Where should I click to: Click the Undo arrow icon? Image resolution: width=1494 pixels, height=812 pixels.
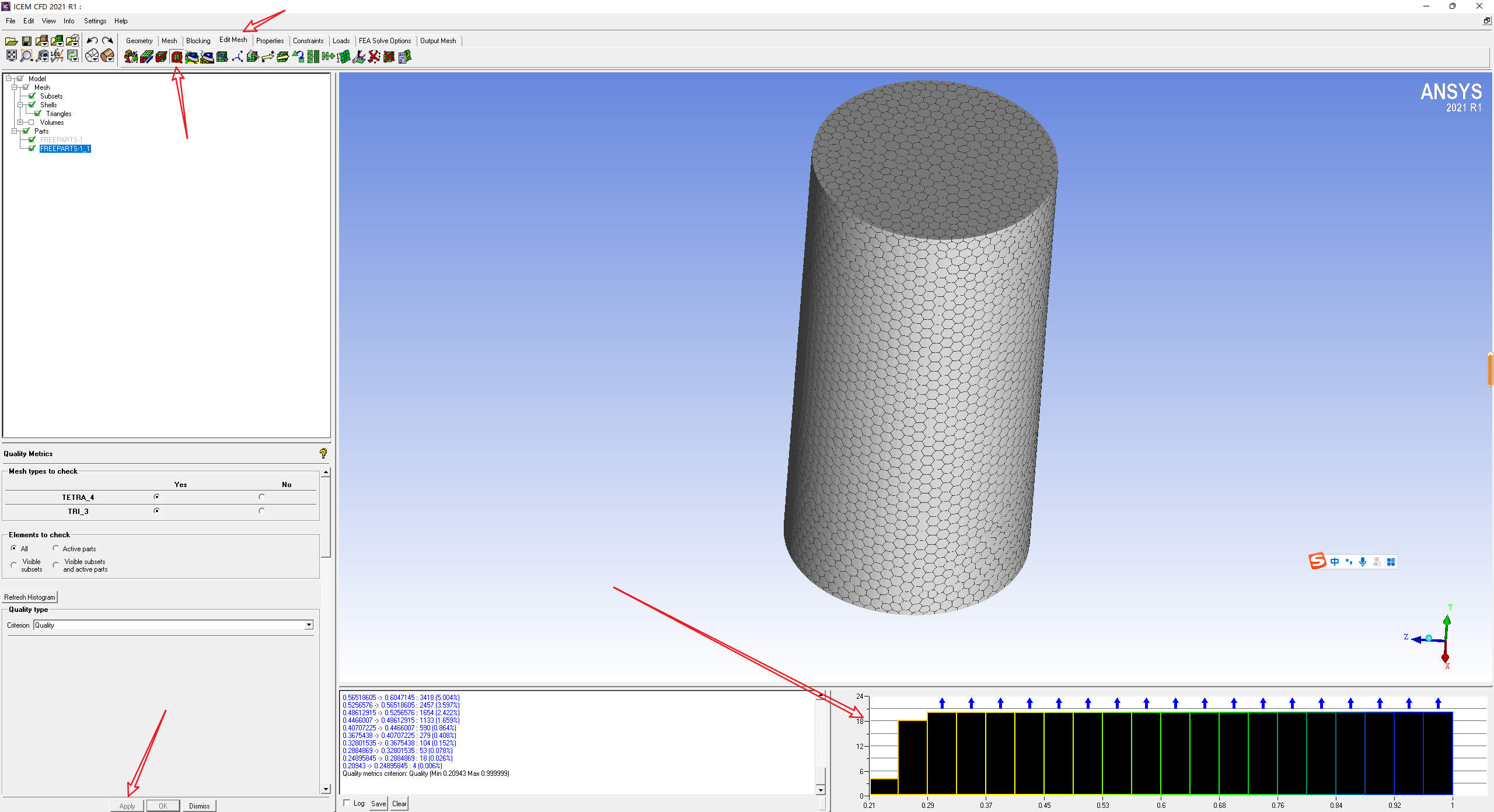pyautogui.click(x=92, y=41)
